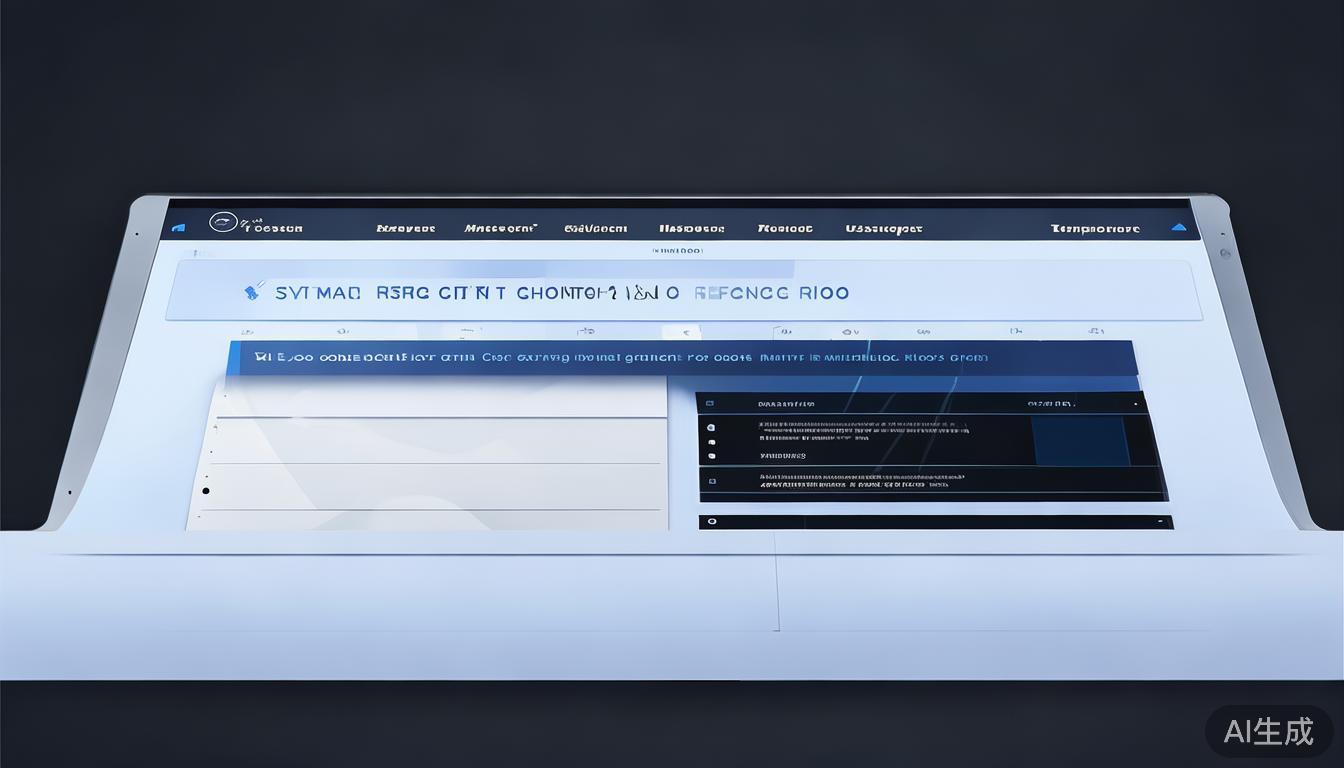Click the dash icon on bottom dark bar
Image resolution: width=1344 pixels, height=768 pixels.
1160,521
